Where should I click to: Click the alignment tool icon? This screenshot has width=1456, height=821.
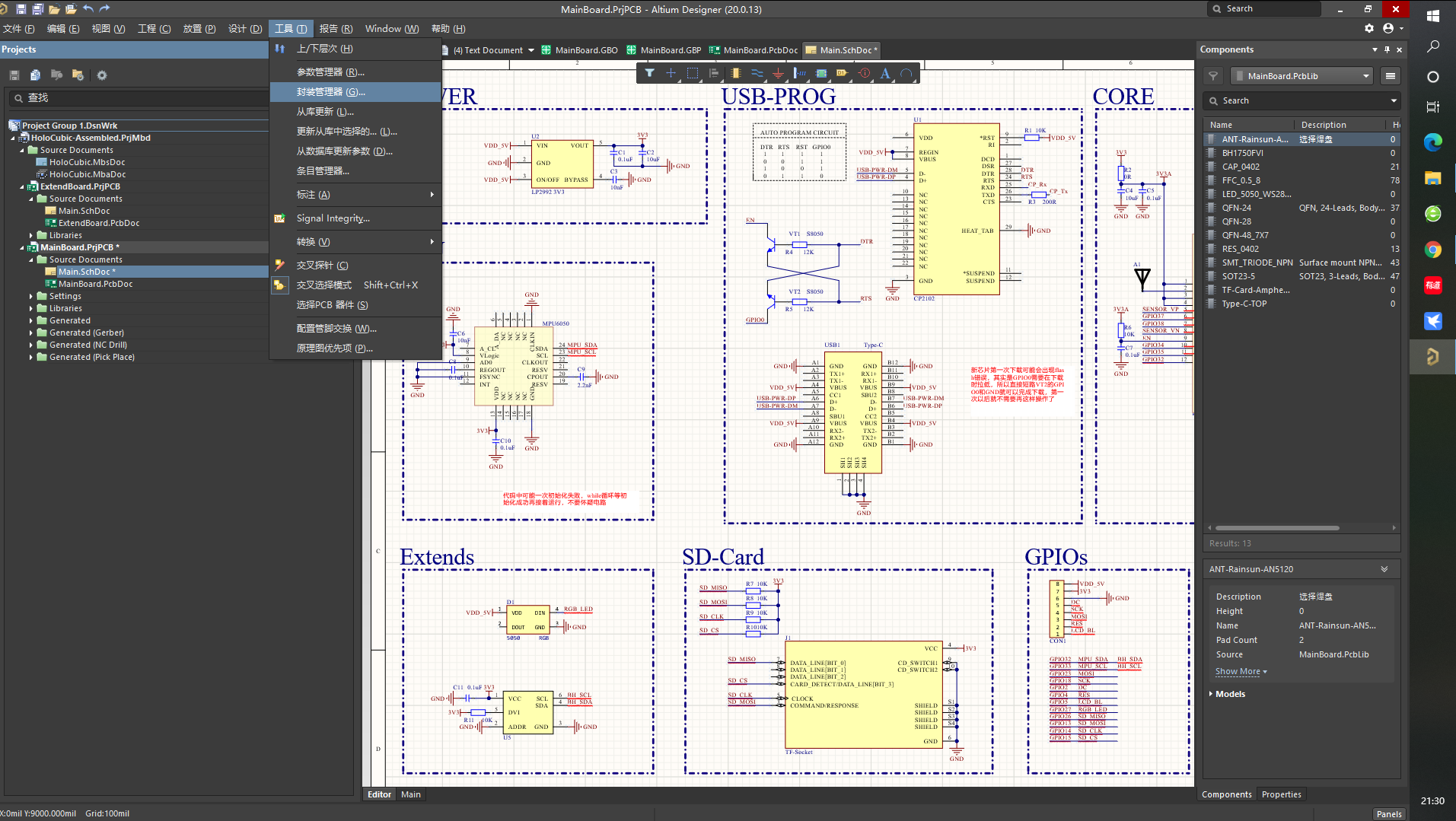714,73
